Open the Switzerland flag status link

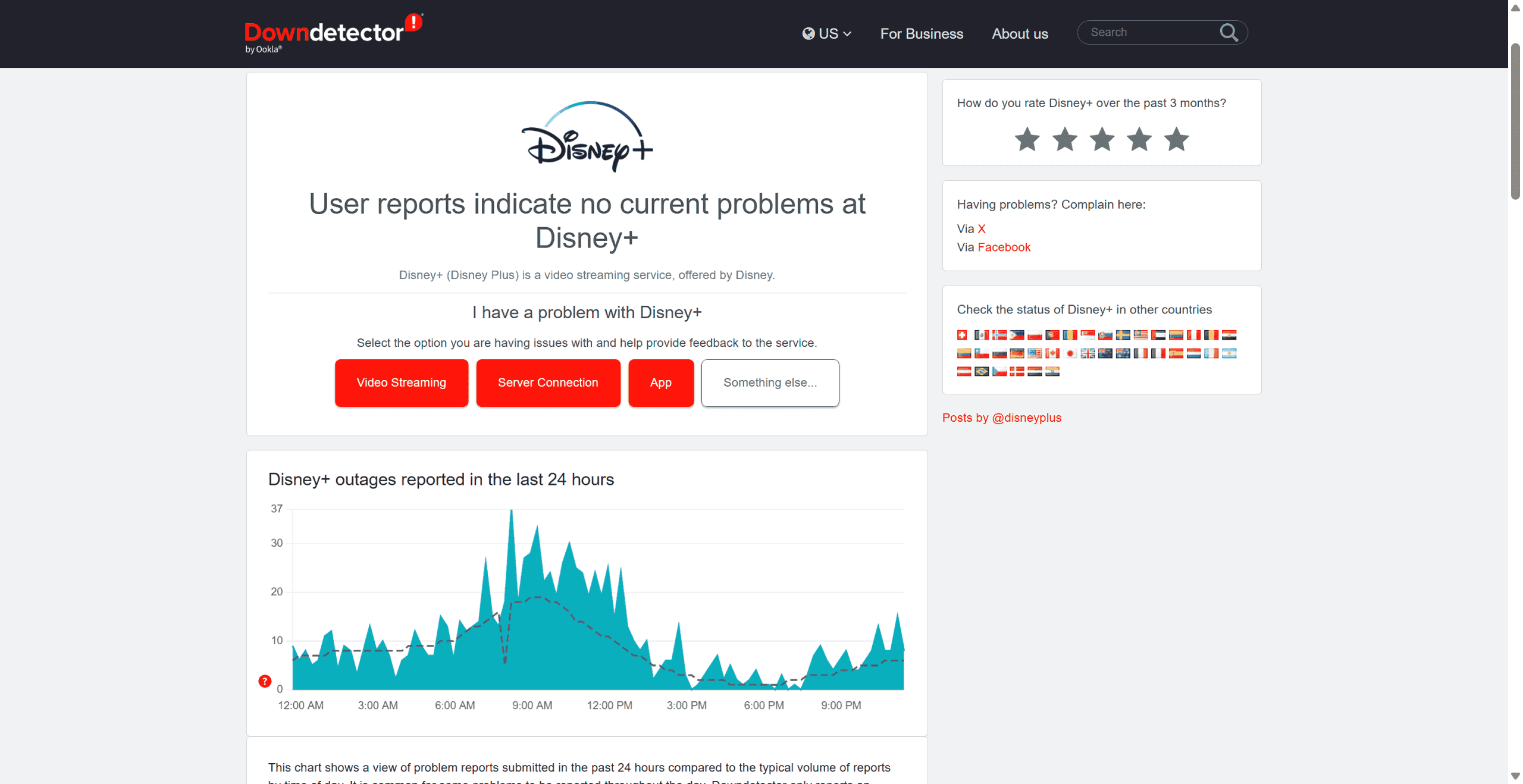click(x=962, y=335)
